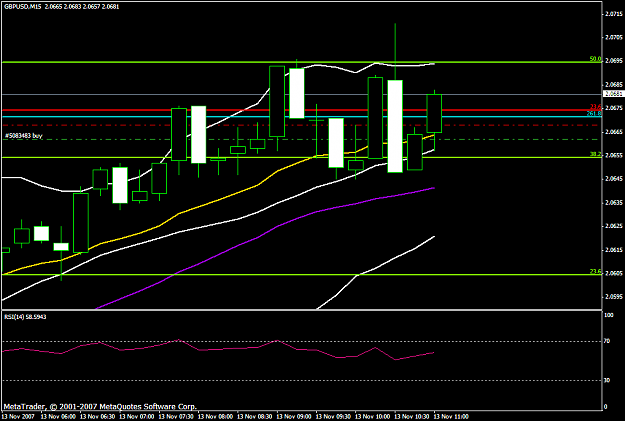Viewport: 625px width, 421px height.
Task: Click the 2.0595 price axis label
Action: (x=613, y=297)
